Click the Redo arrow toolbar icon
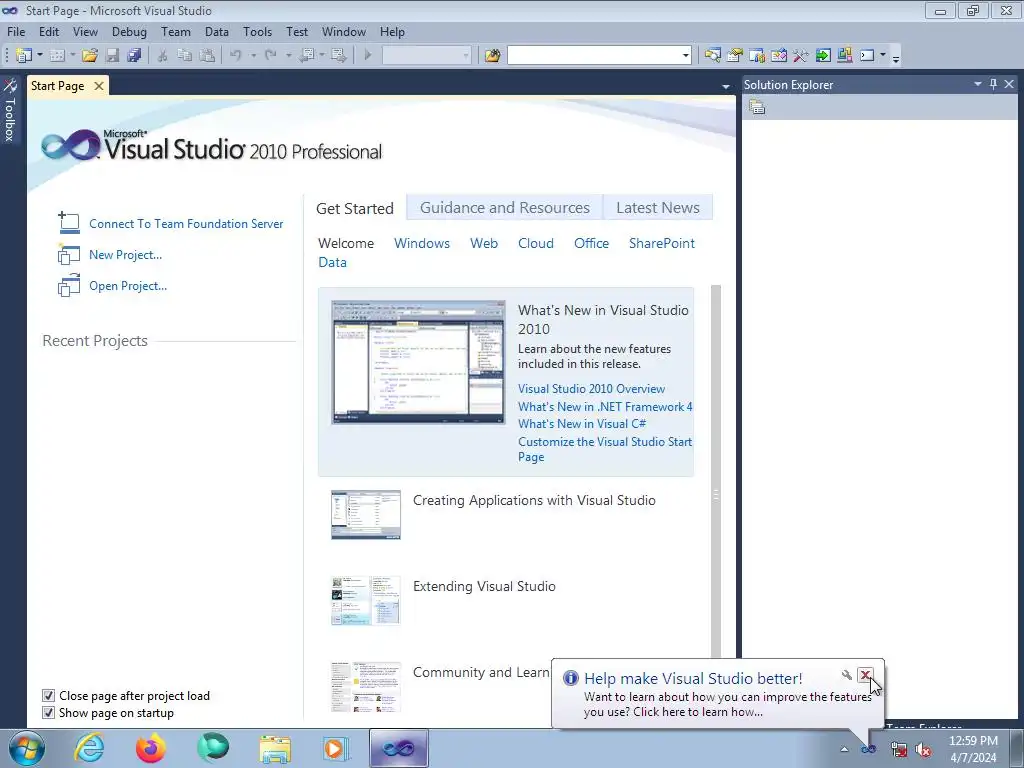Image resolution: width=1024 pixels, height=768 pixels. tap(271, 56)
